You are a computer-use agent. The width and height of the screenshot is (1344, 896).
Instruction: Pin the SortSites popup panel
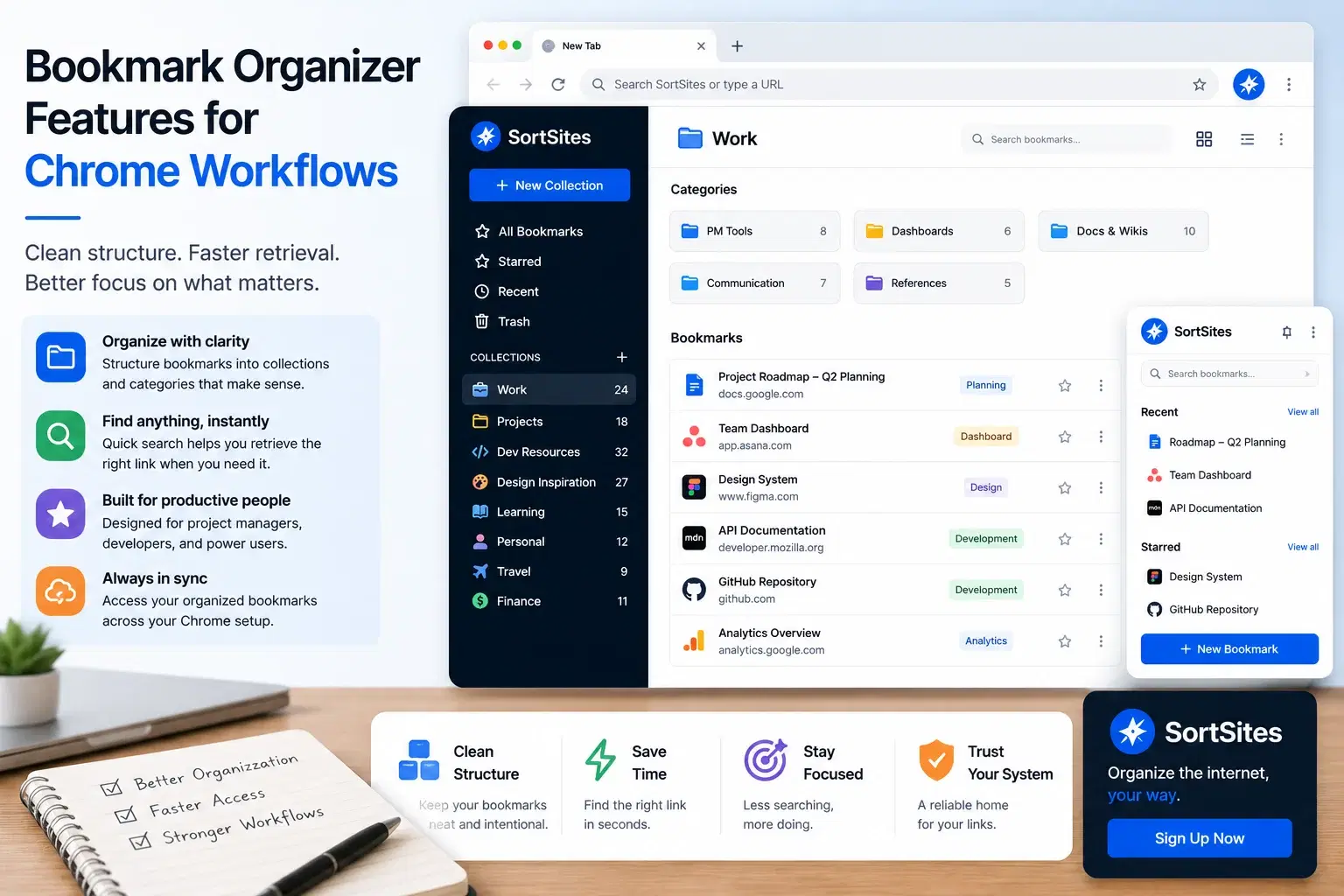click(x=1286, y=332)
